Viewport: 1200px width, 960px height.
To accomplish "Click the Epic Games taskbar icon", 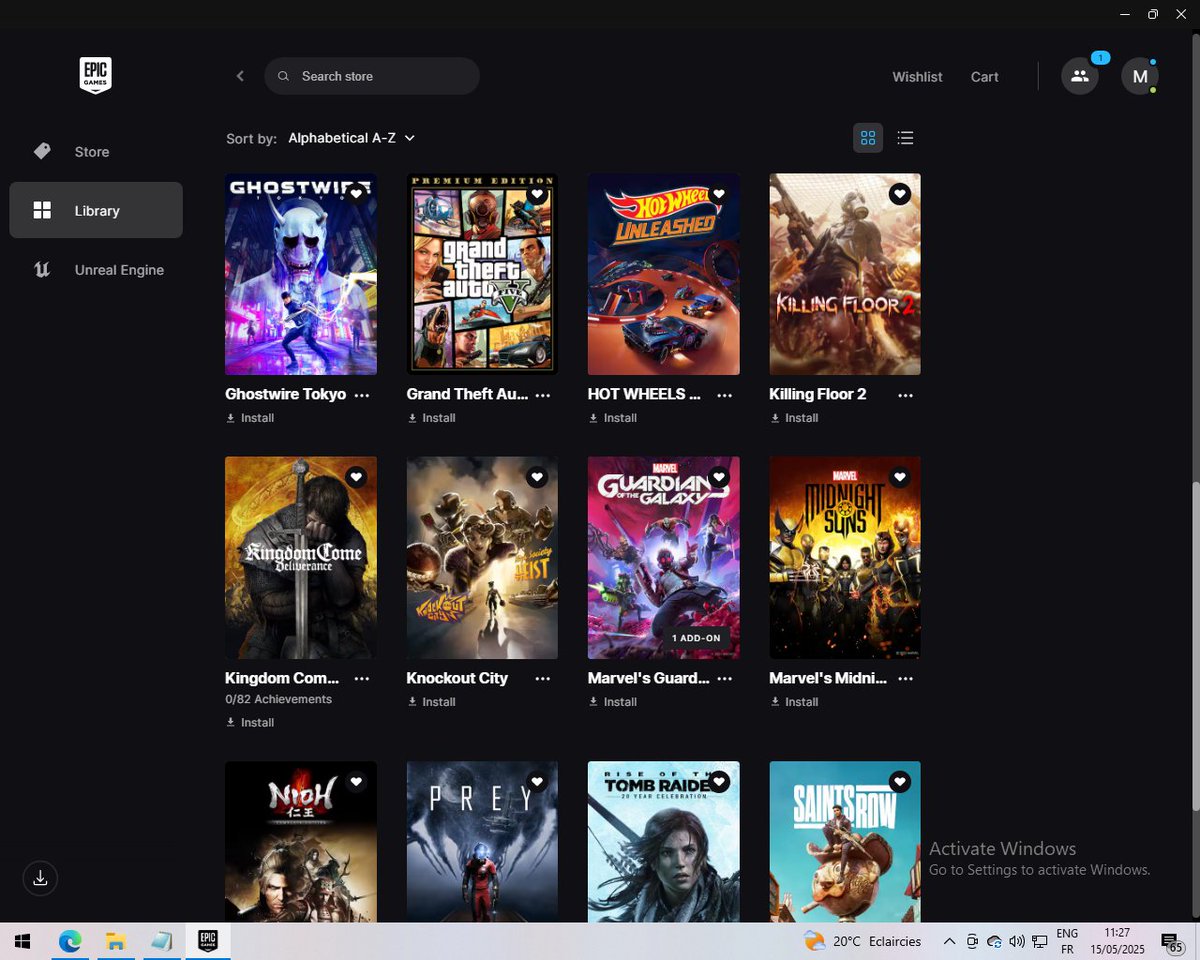I will pyautogui.click(x=207, y=941).
